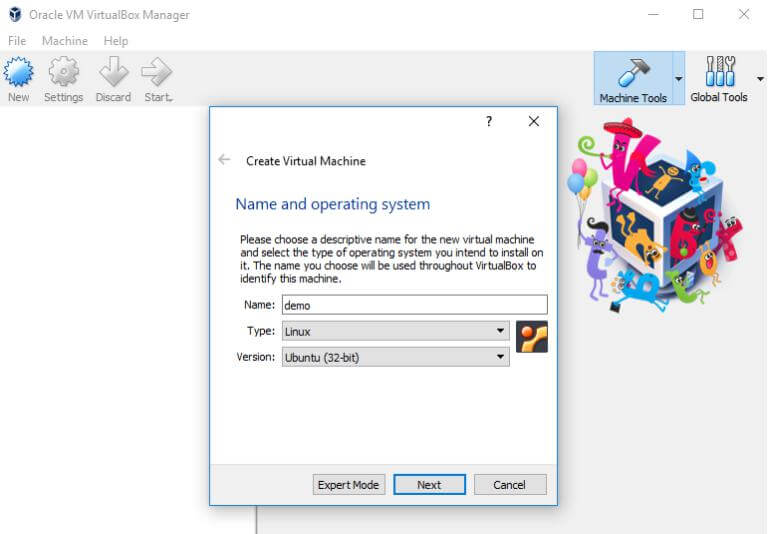Click the 'Create Virtual Machine' title text
This screenshot has height=534, width=770.
(306, 161)
